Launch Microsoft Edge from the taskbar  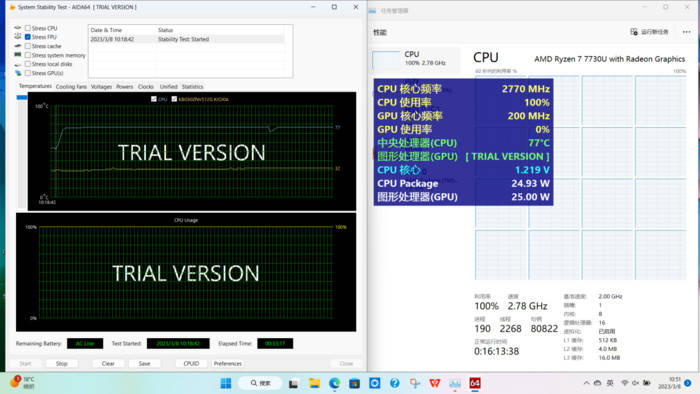334,383
